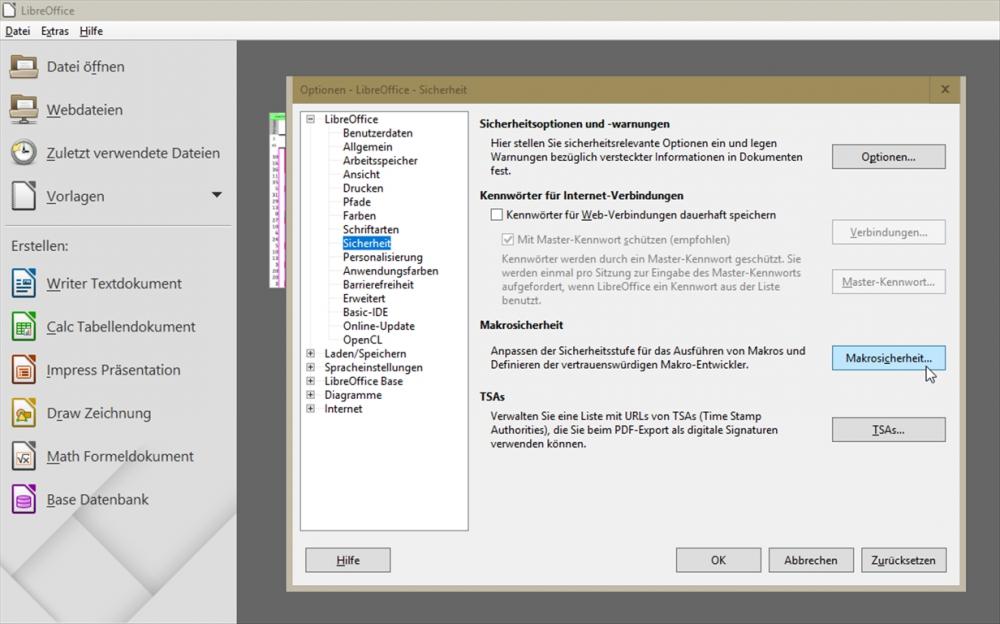
Task: Select the highlighted Sicherheit tree entry
Action: (367, 243)
